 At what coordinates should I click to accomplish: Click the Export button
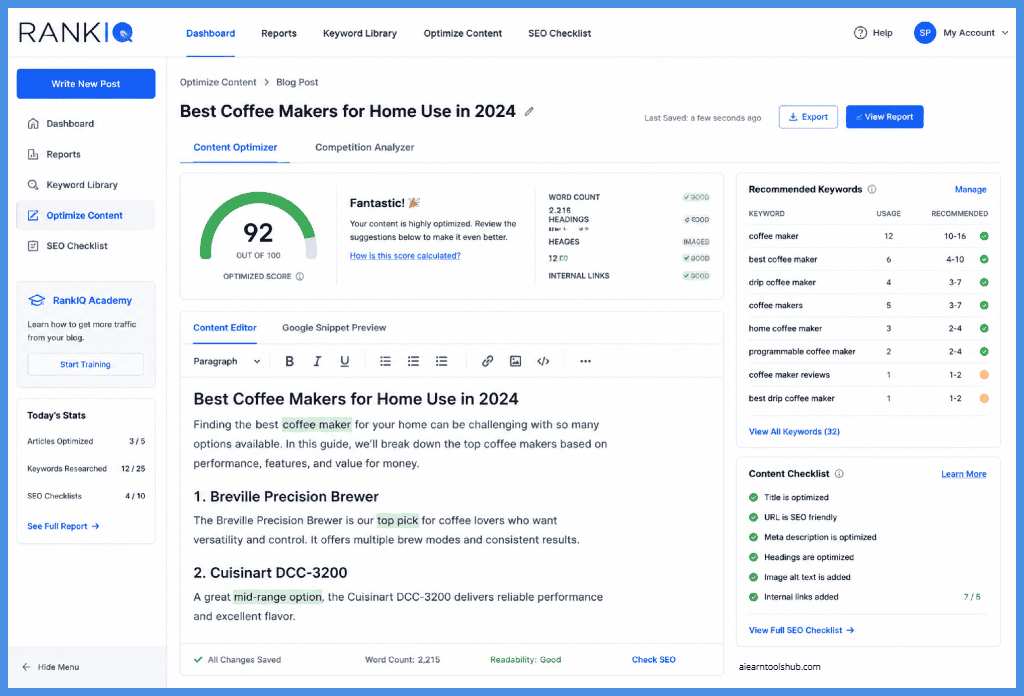[x=808, y=117]
